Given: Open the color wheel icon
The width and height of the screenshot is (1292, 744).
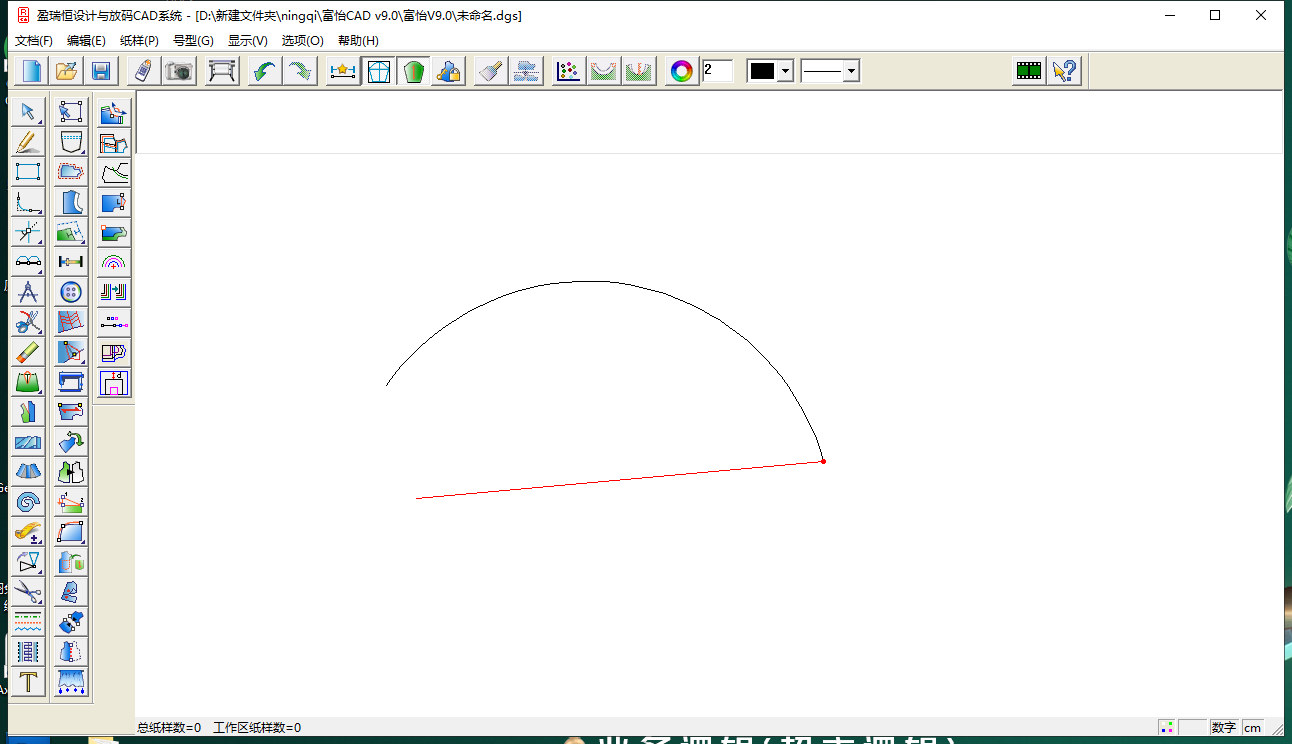Looking at the screenshot, I should pyautogui.click(x=681, y=71).
